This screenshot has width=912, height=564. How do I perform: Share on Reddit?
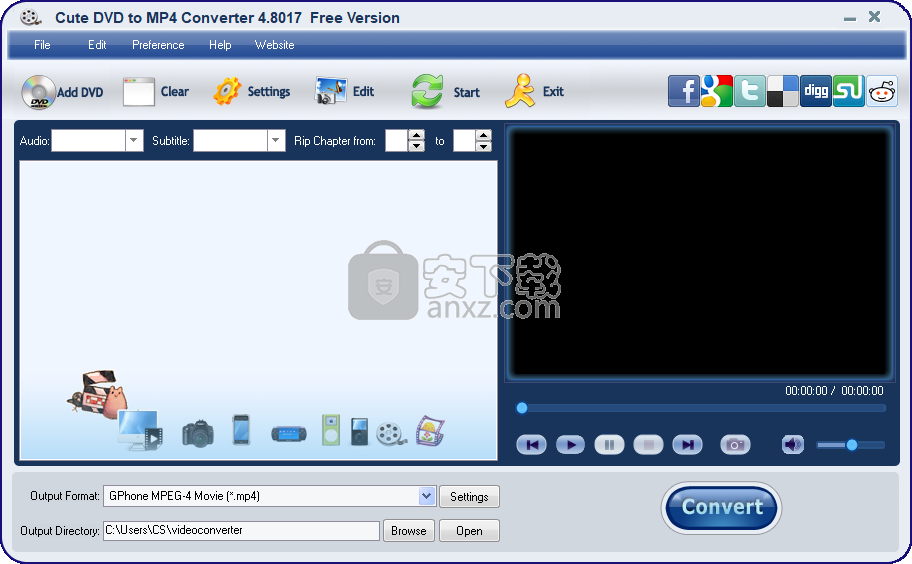[882, 91]
